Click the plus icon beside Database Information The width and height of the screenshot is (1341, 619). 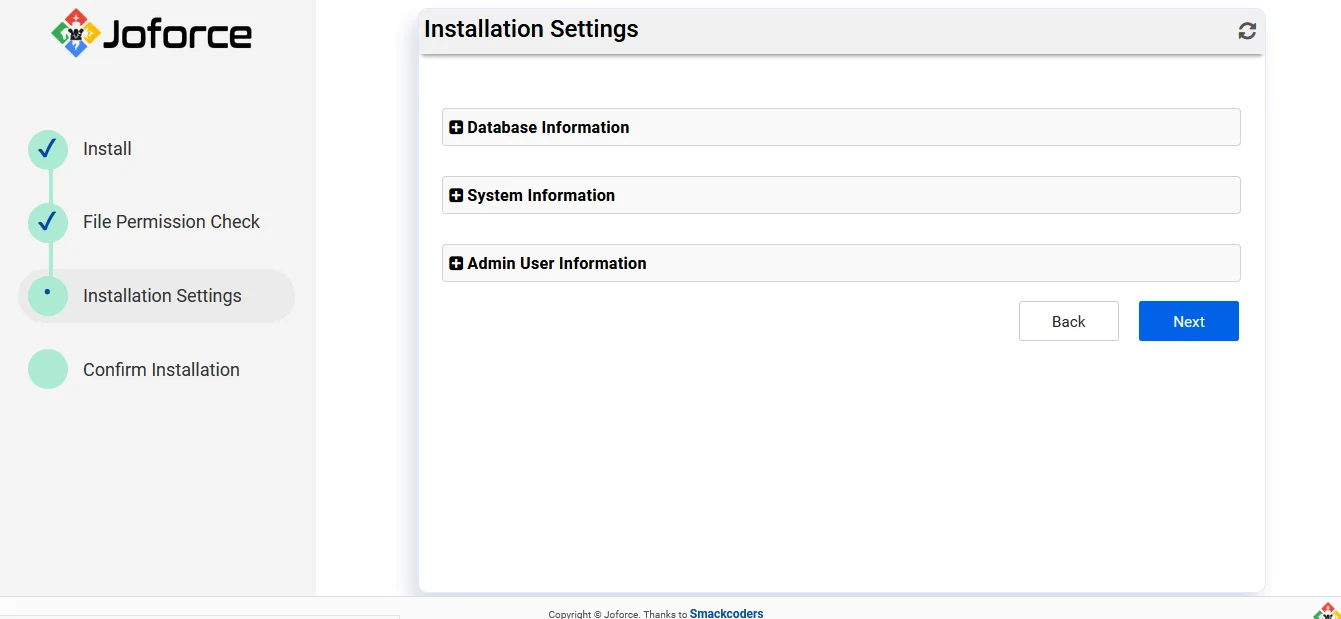455,126
